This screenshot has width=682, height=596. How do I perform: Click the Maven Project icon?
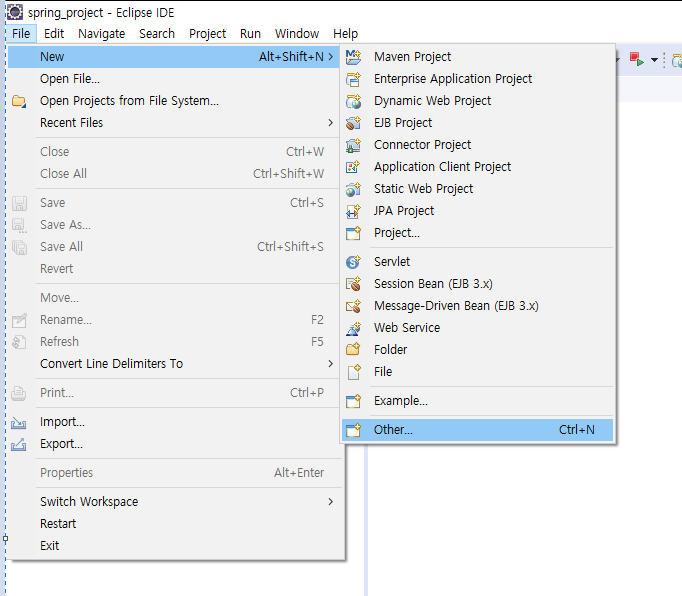(353, 57)
